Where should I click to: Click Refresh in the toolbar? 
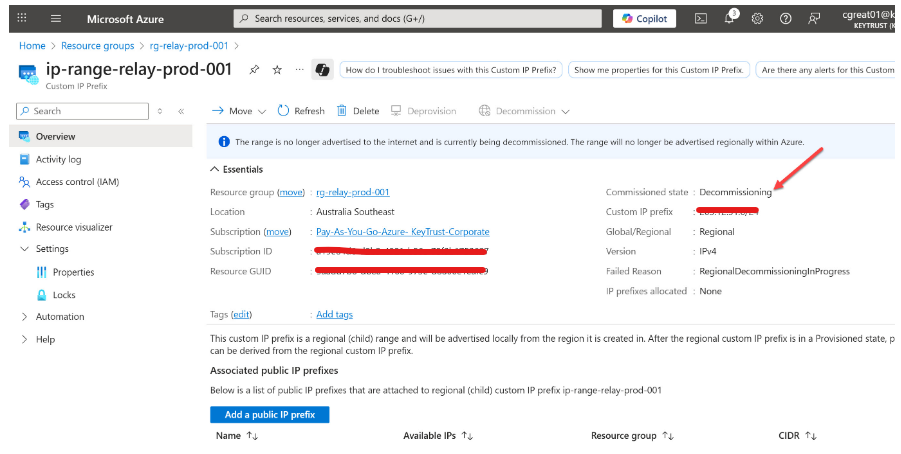301,111
